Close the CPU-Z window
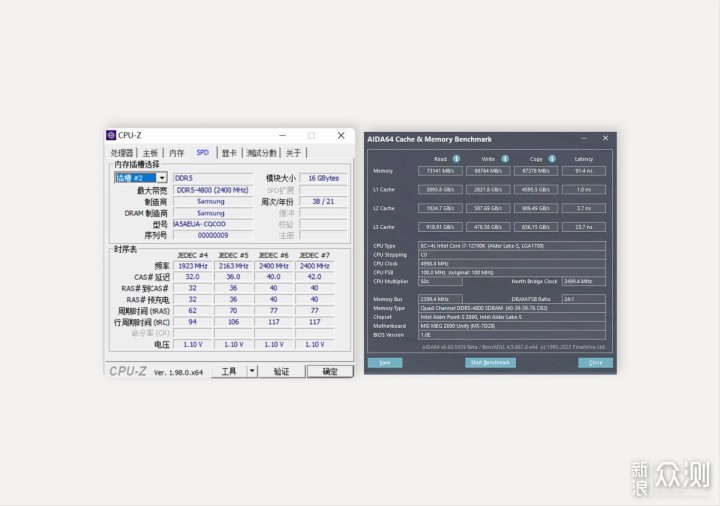 [x=341, y=135]
